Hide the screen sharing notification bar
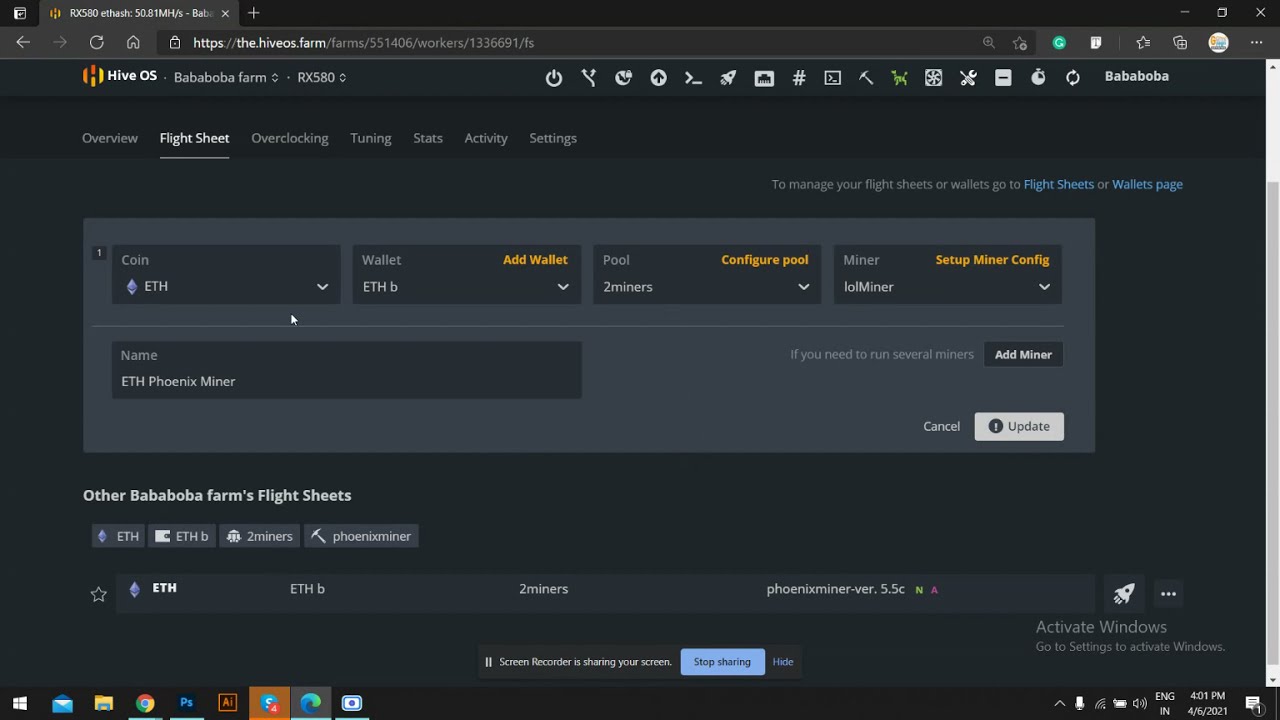This screenshot has height=720, width=1280. pos(783,662)
